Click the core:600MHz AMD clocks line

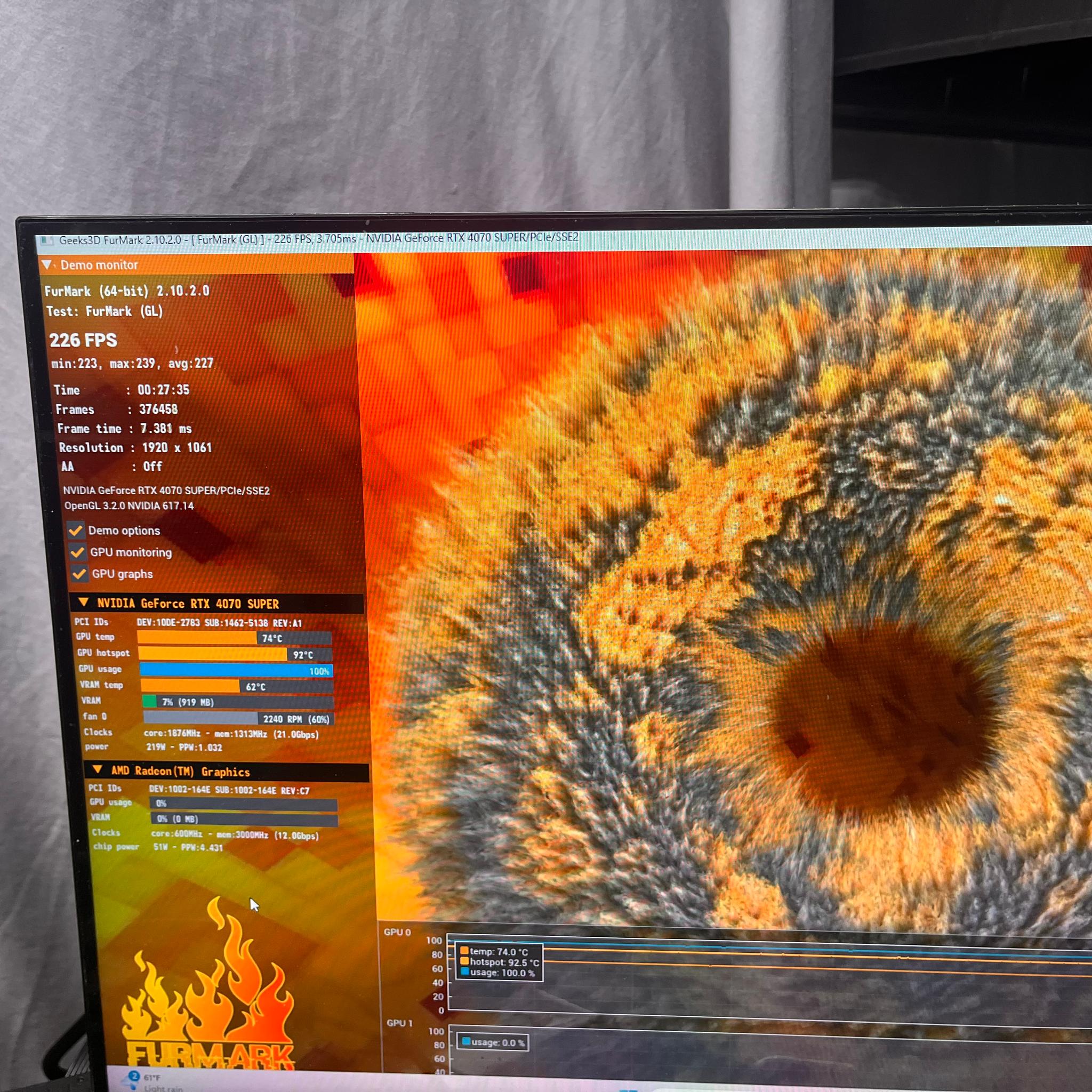coord(235,835)
